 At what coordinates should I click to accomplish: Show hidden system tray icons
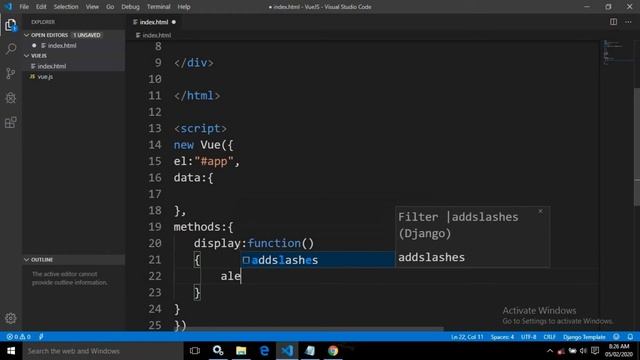550,351
